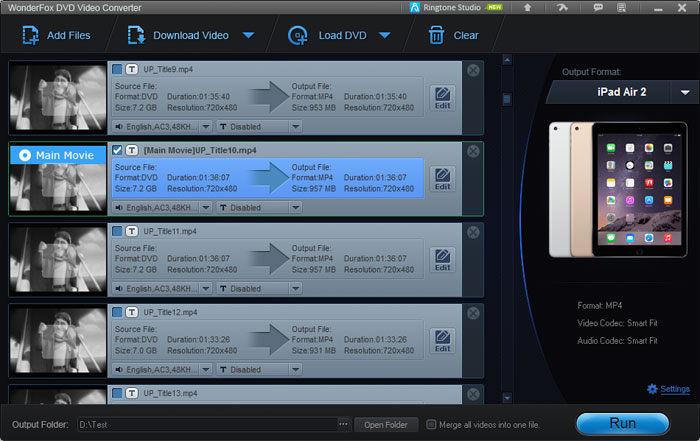The width and height of the screenshot is (700, 441).
Task: Open Ringtone Studio
Action: [x=456, y=7]
